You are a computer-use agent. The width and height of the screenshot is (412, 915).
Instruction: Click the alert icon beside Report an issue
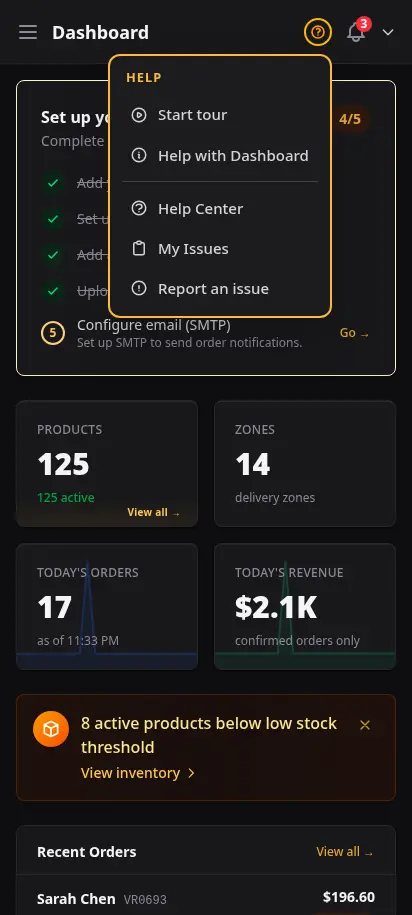139,288
